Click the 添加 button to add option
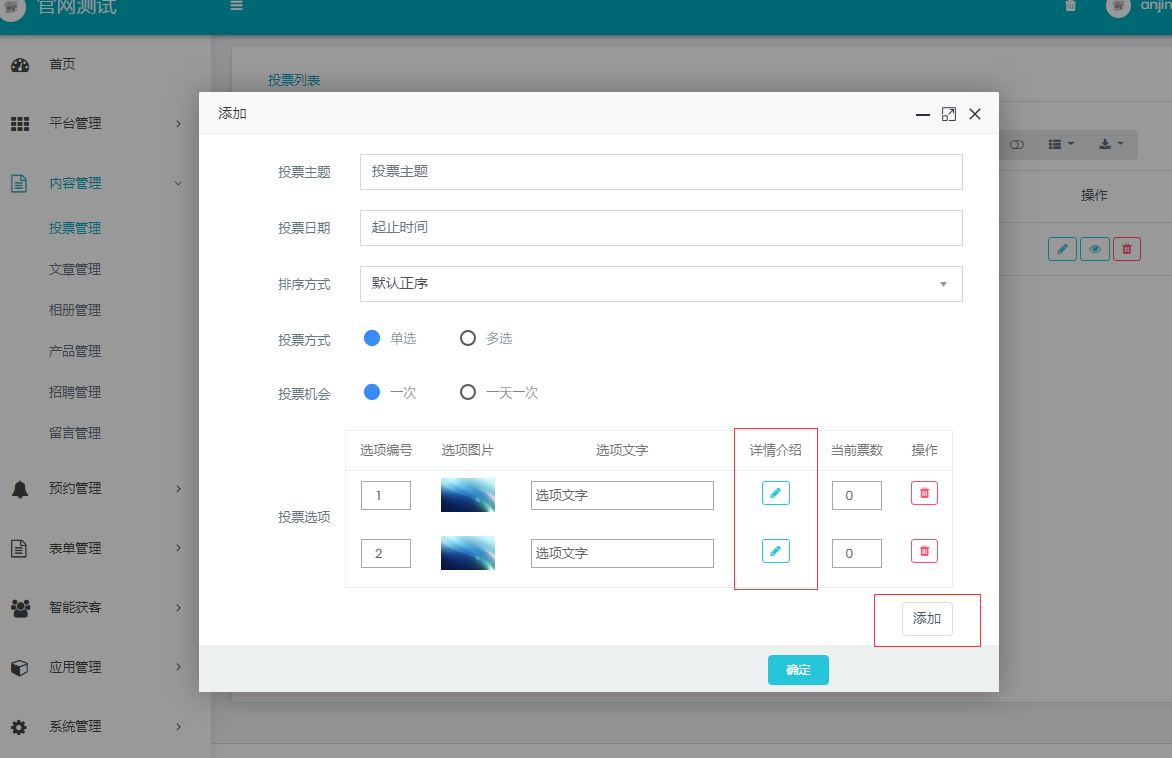This screenshot has width=1172, height=758. click(927, 619)
